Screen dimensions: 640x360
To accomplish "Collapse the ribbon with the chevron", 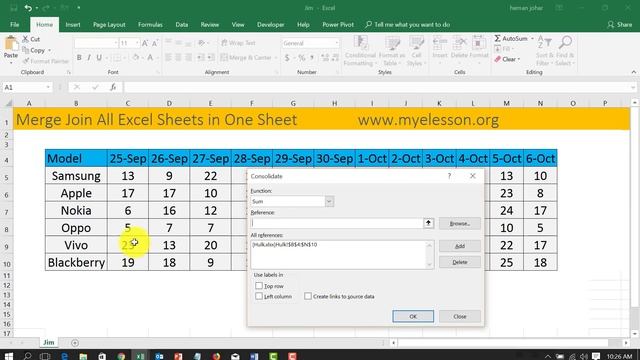I will [633, 72].
